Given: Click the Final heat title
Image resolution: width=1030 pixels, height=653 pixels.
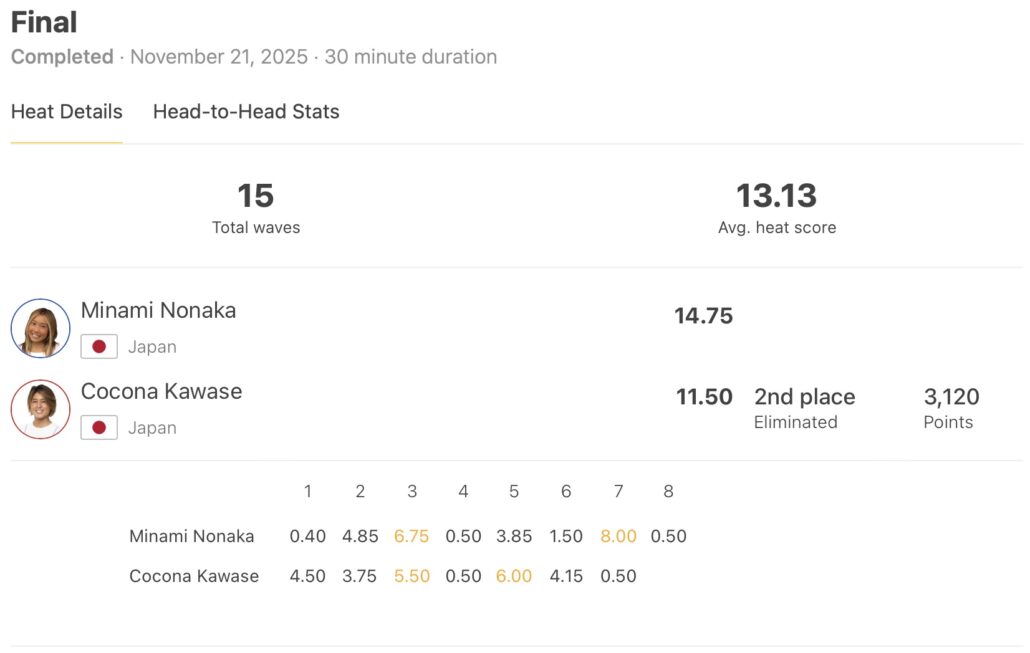Looking at the screenshot, I should pos(44,22).
